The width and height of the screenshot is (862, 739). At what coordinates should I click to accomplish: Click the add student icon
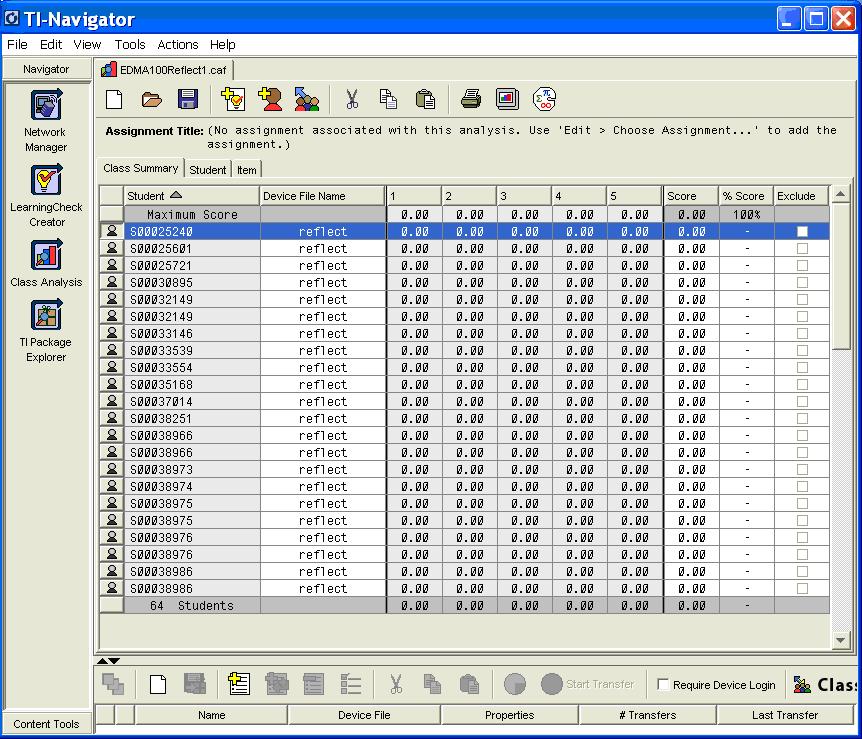click(270, 99)
